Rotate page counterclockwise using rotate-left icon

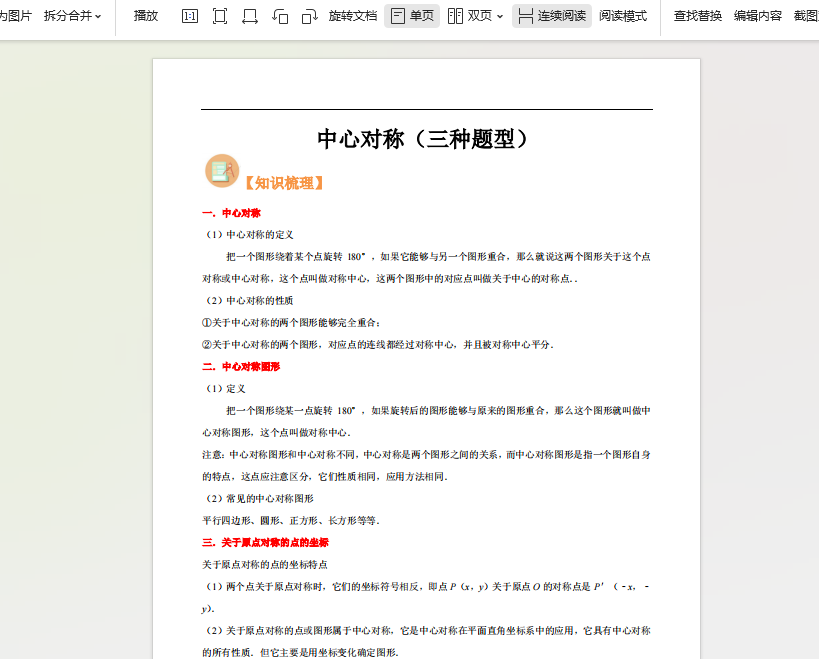pos(280,16)
